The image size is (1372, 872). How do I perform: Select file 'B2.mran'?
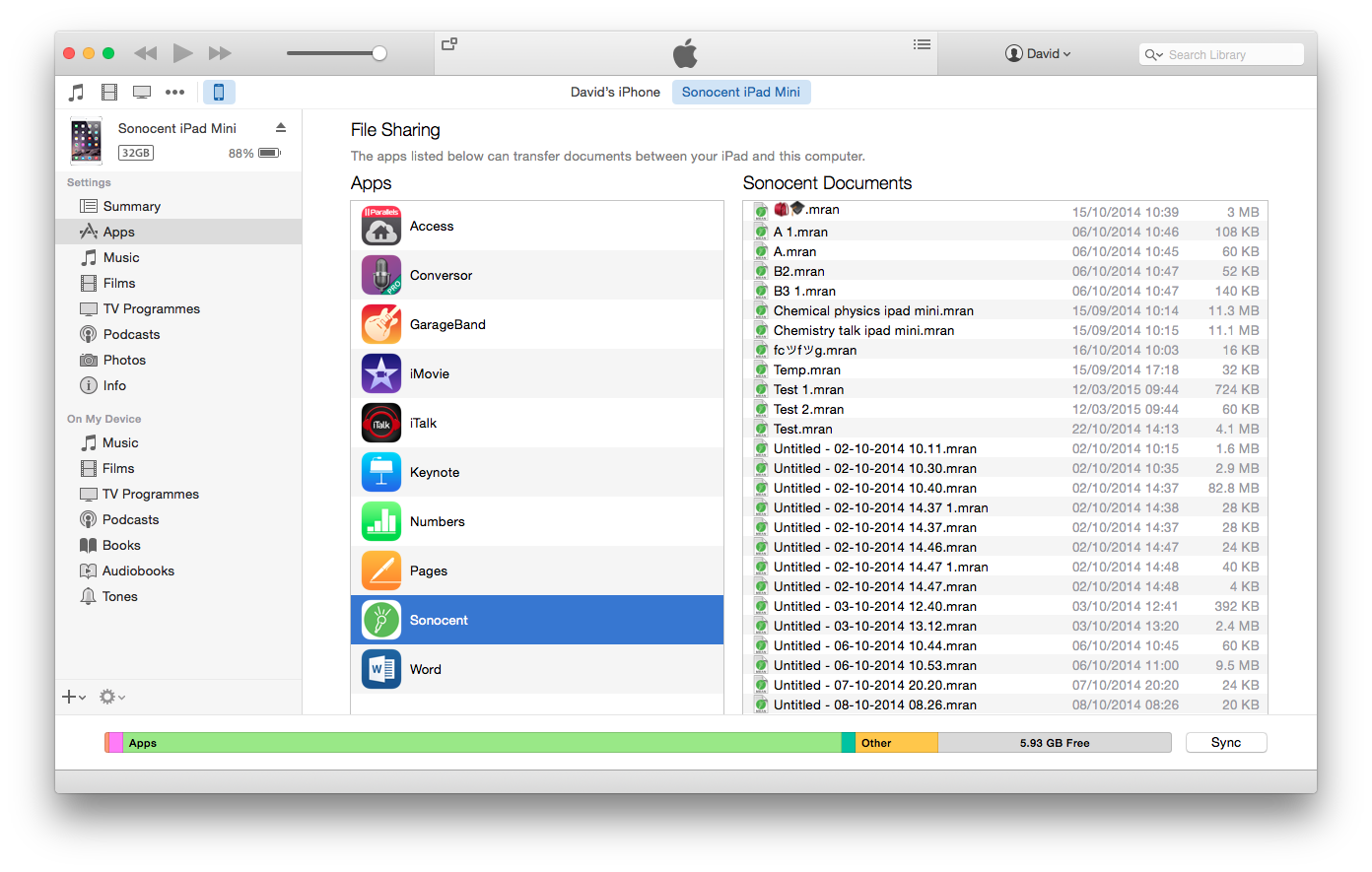point(1005,271)
